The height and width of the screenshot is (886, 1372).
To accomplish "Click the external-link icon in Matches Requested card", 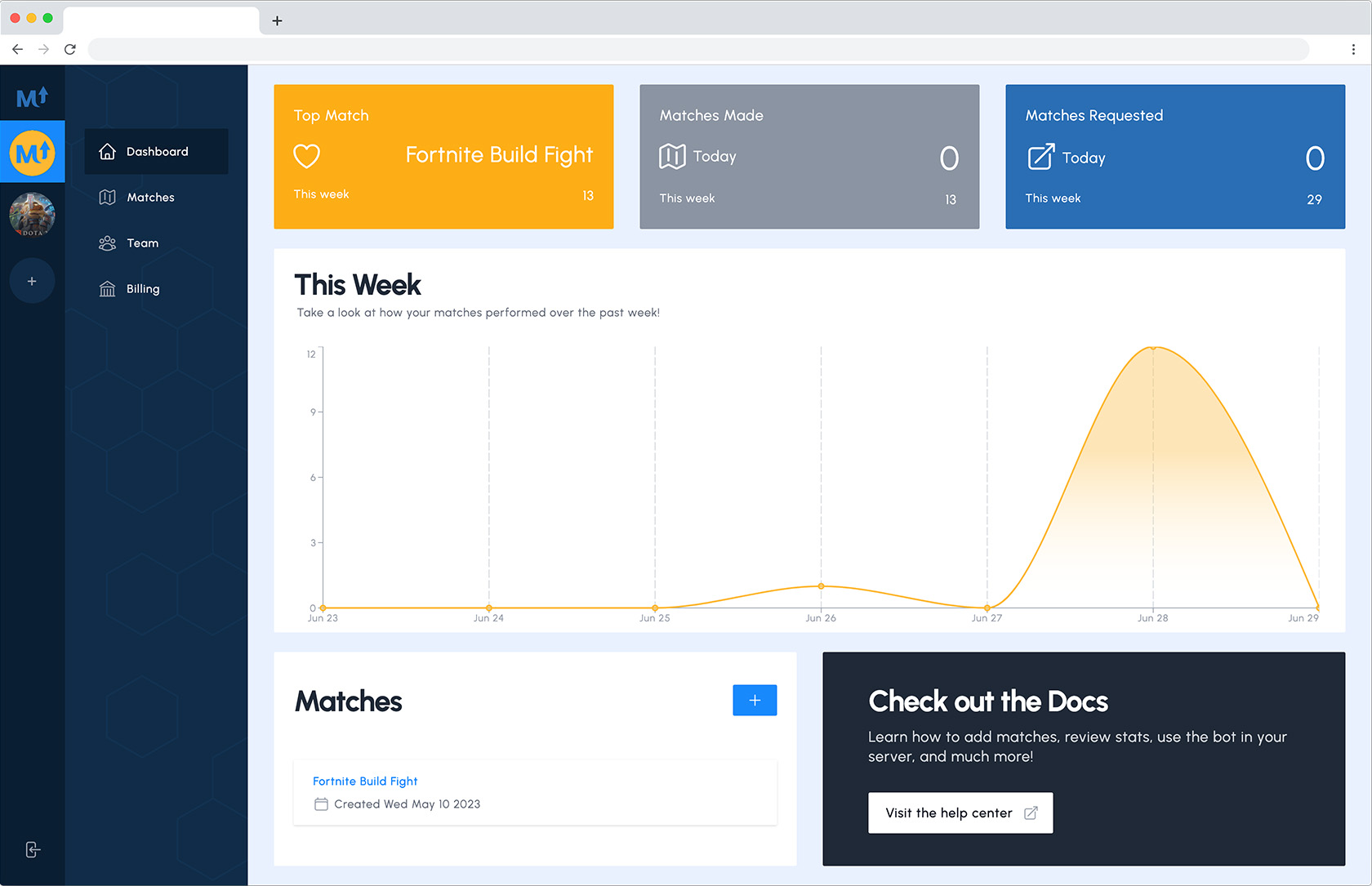I will pyautogui.click(x=1040, y=157).
